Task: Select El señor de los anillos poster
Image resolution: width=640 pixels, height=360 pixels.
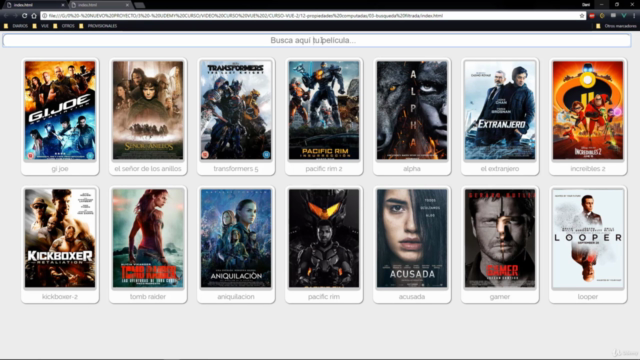Action: pos(148,110)
